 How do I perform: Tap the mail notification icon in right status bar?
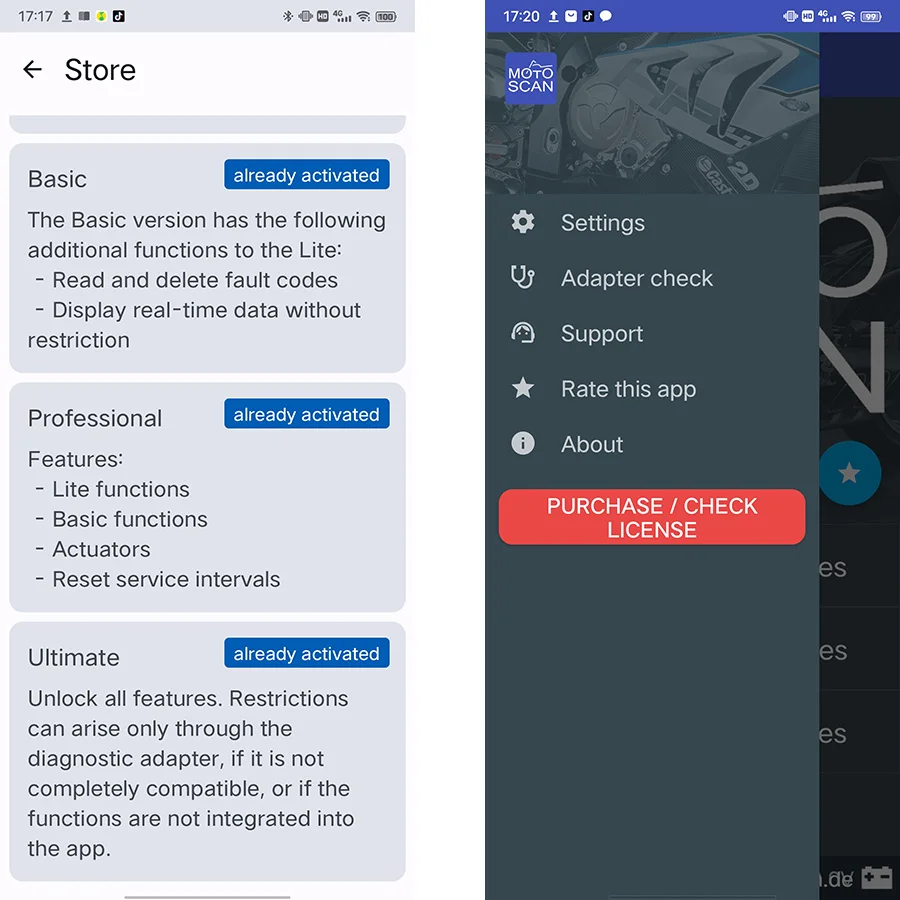pyautogui.click(x=571, y=16)
